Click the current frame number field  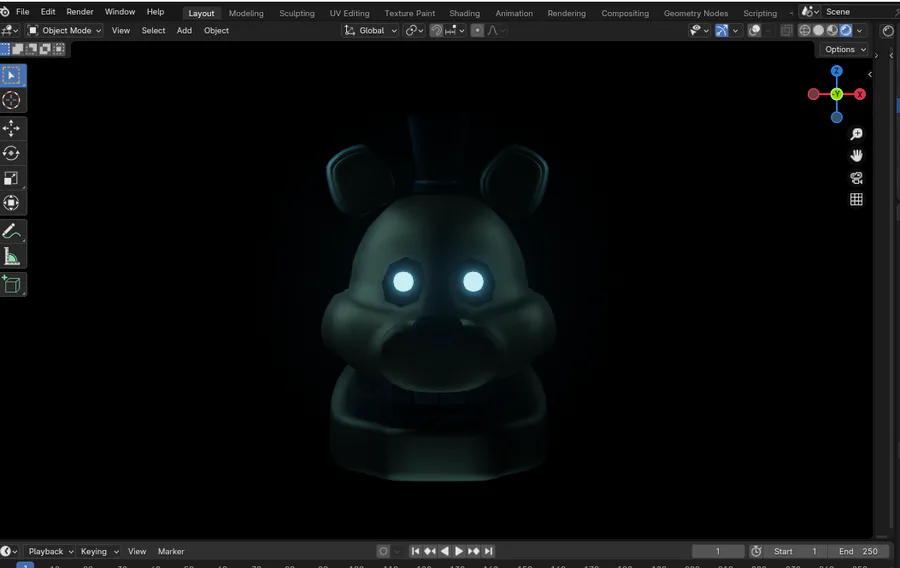click(x=718, y=551)
